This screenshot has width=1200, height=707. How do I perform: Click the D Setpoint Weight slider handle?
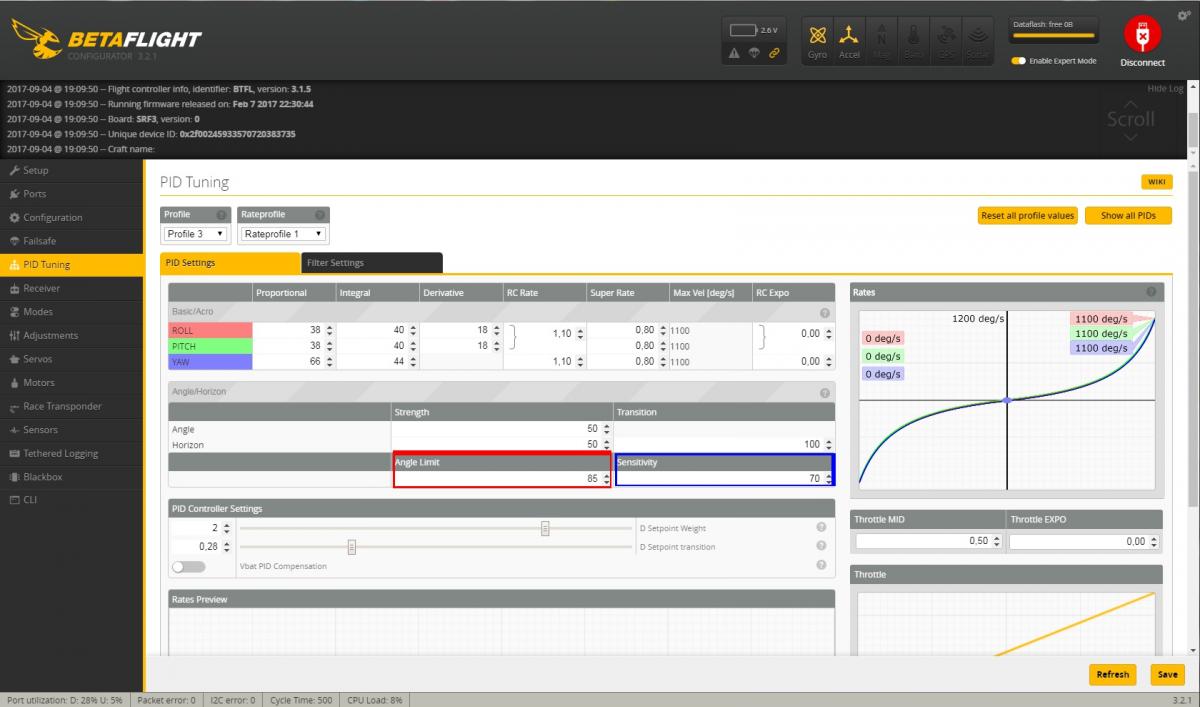(545, 528)
